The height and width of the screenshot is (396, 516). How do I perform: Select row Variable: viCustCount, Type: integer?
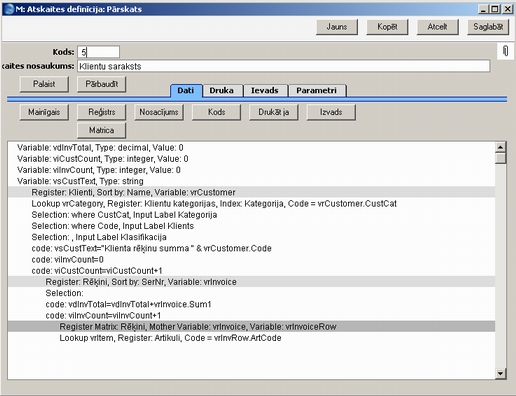click(251, 159)
